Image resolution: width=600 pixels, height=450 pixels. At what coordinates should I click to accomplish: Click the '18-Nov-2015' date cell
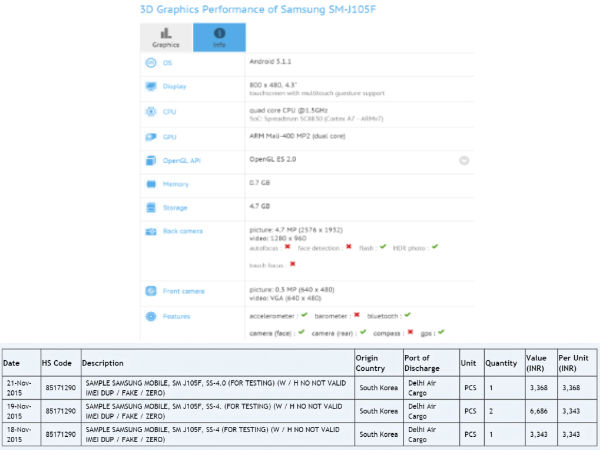[x=19, y=435]
